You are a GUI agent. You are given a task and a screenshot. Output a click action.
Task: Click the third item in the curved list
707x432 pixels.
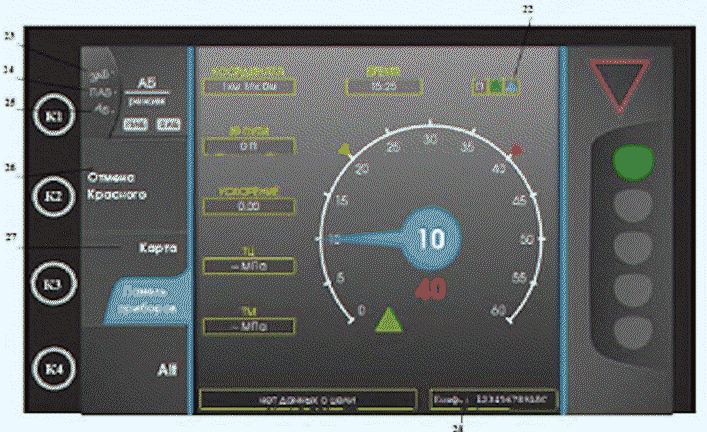tap(104, 109)
